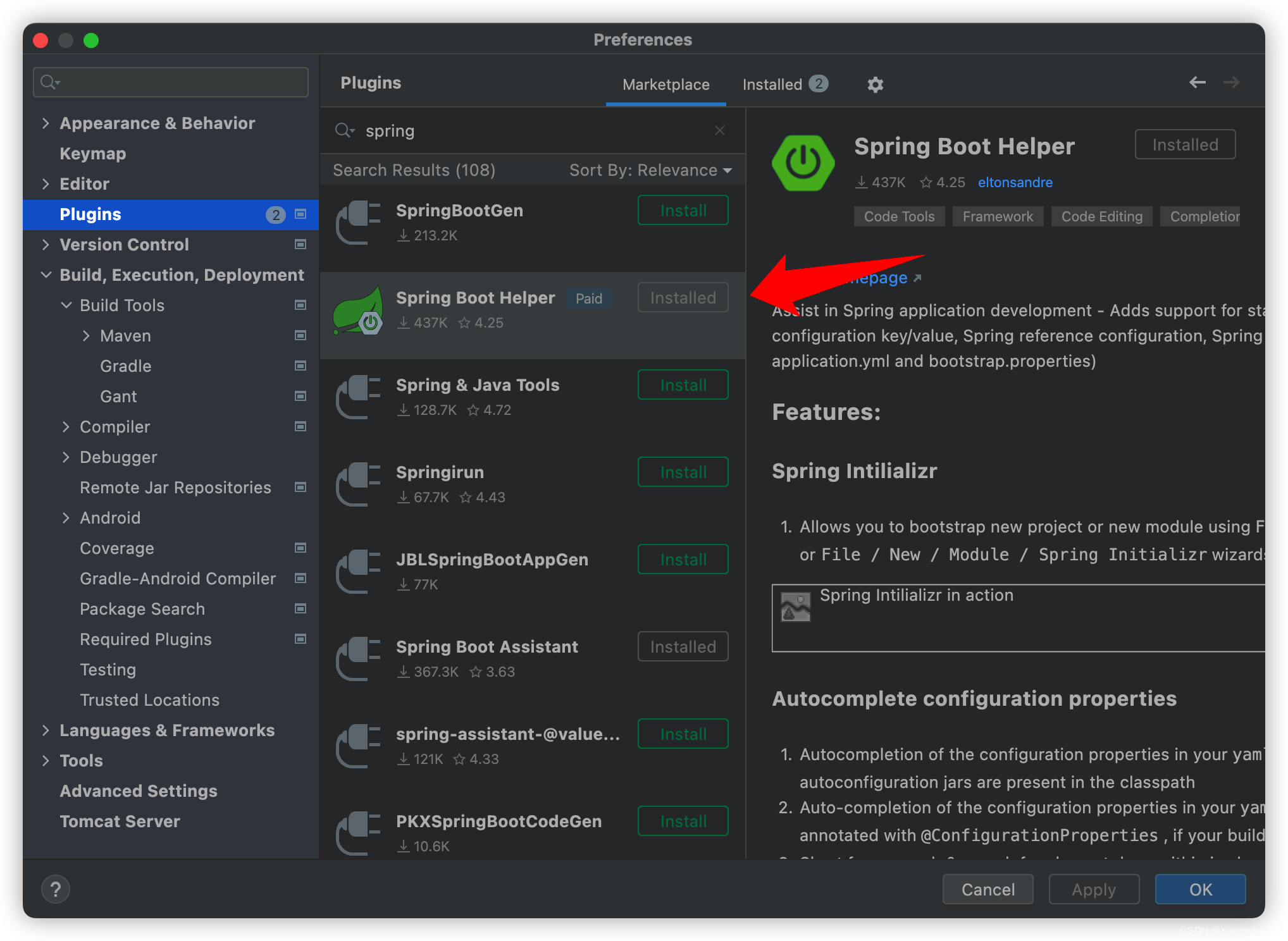Open the Sort By: Relevance dropdown
The width and height of the screenshot is (1288, 941).
click(x=650, y=170)
